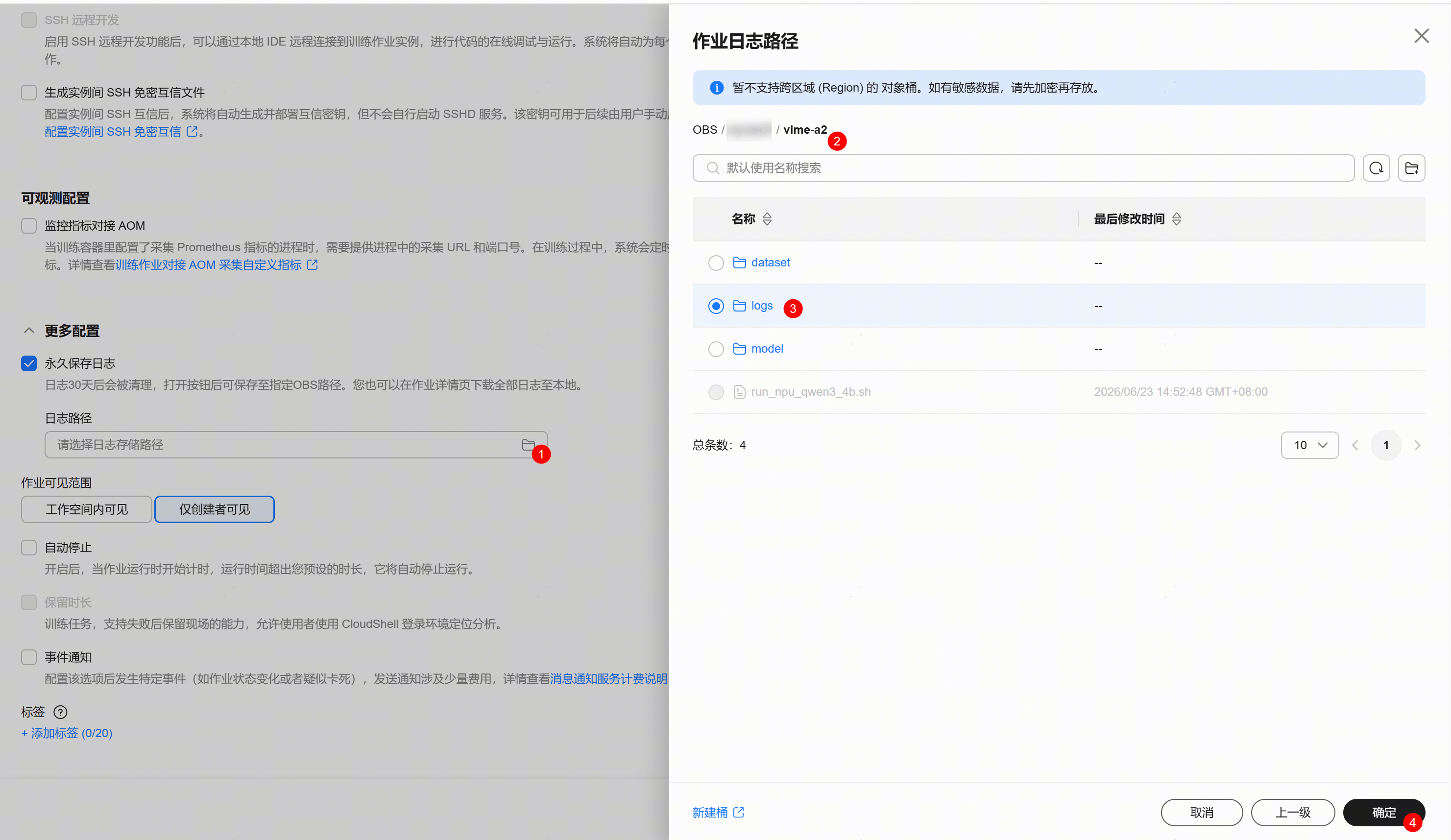Screen dimensions: 1451x840
Task: Click the disabled radio for run_npu_qwen3_4b.sh
Action: [716, 392]
